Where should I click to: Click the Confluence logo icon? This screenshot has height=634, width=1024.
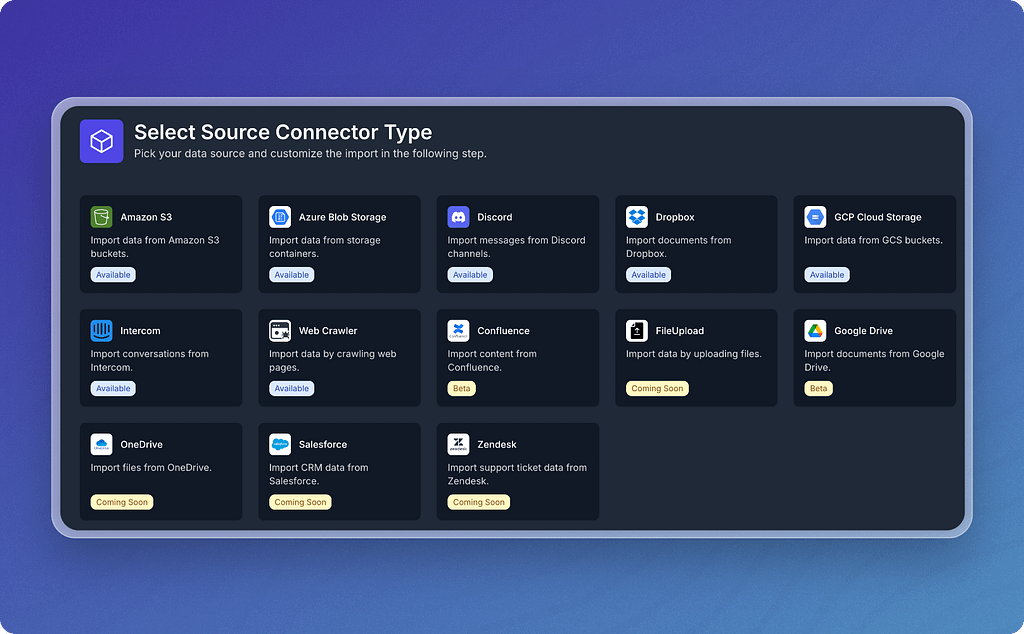[458, 330]
